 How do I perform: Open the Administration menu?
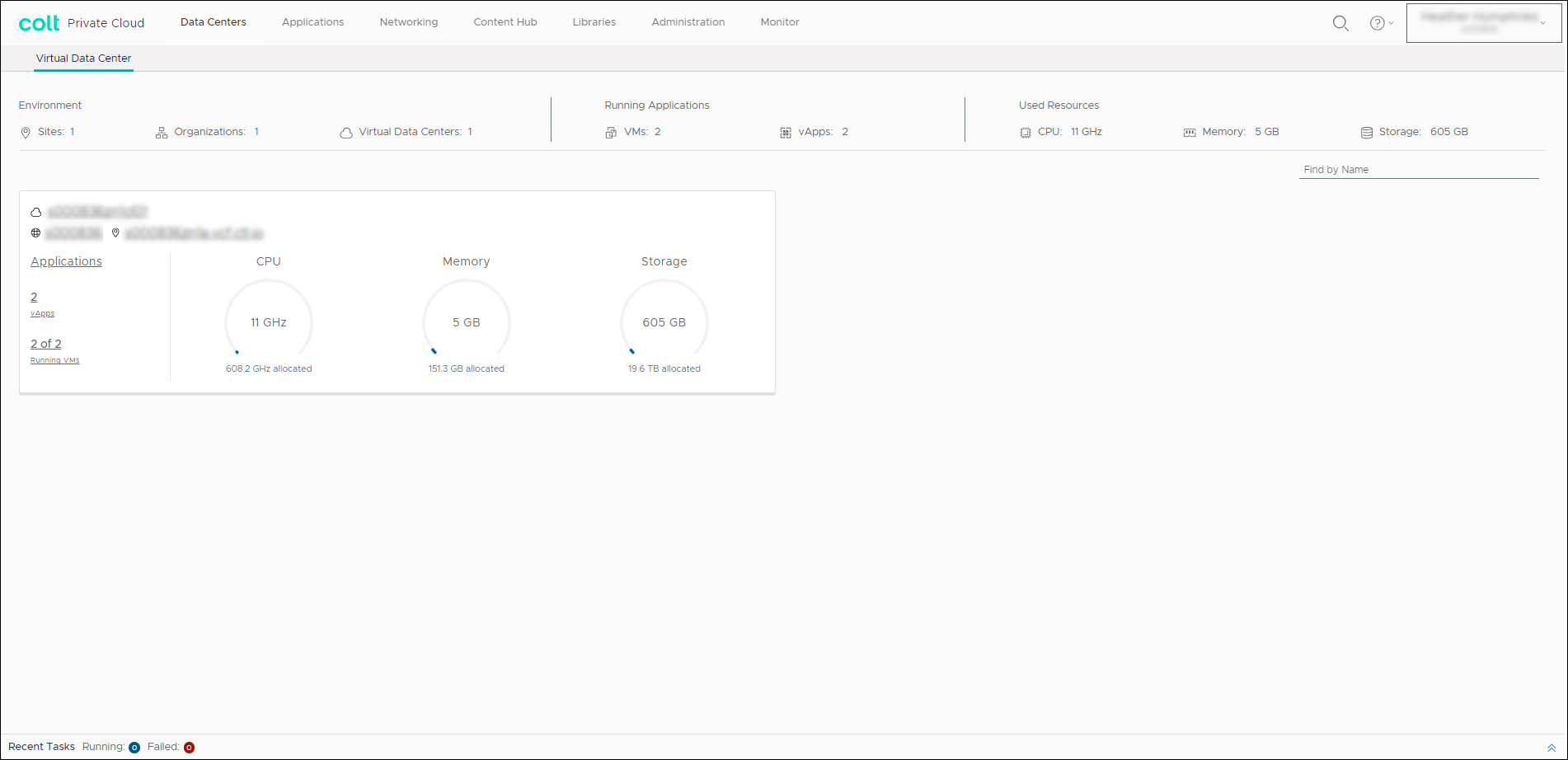pos(688,22)
